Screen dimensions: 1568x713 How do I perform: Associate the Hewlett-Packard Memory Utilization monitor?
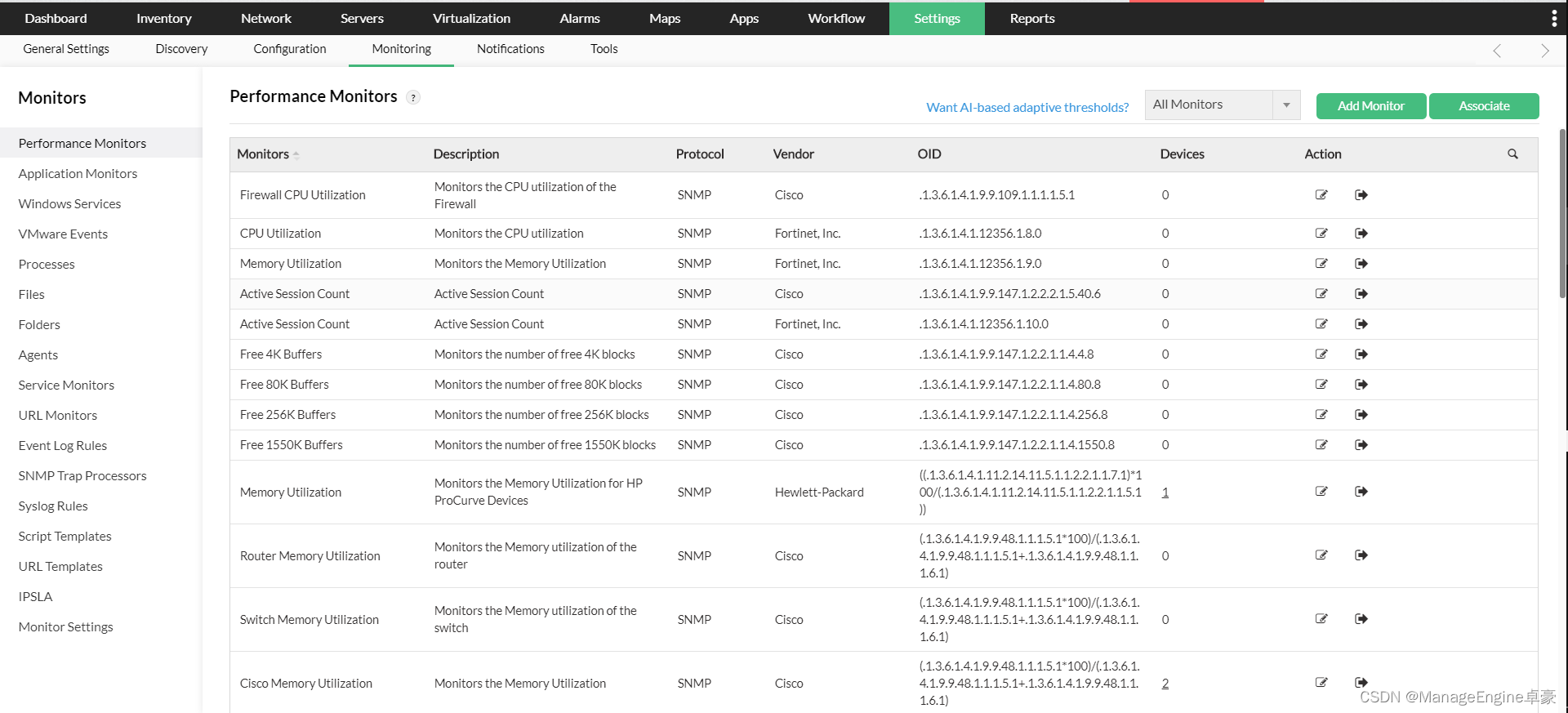1361,491
